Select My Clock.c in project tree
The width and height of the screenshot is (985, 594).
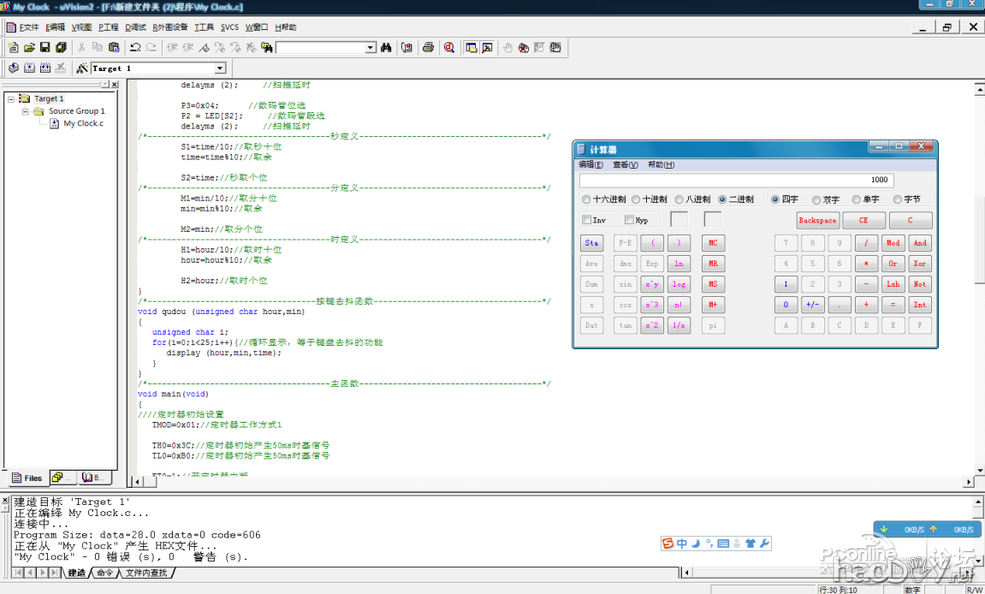point(83,123)
